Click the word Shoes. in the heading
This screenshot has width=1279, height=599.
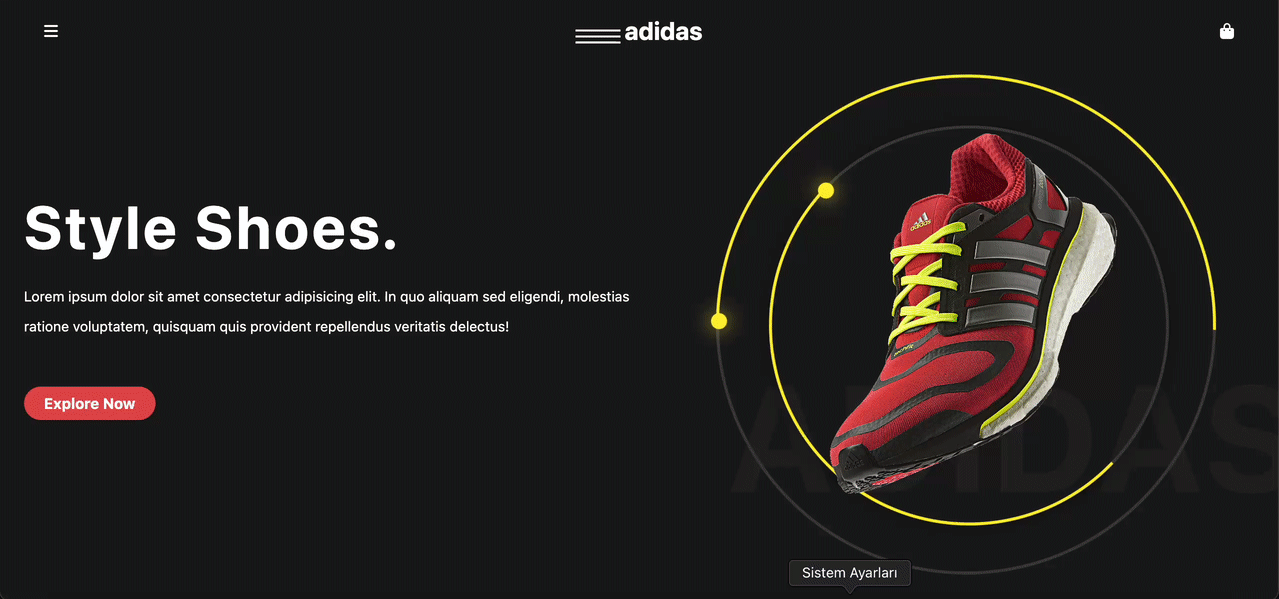(297, 228)
